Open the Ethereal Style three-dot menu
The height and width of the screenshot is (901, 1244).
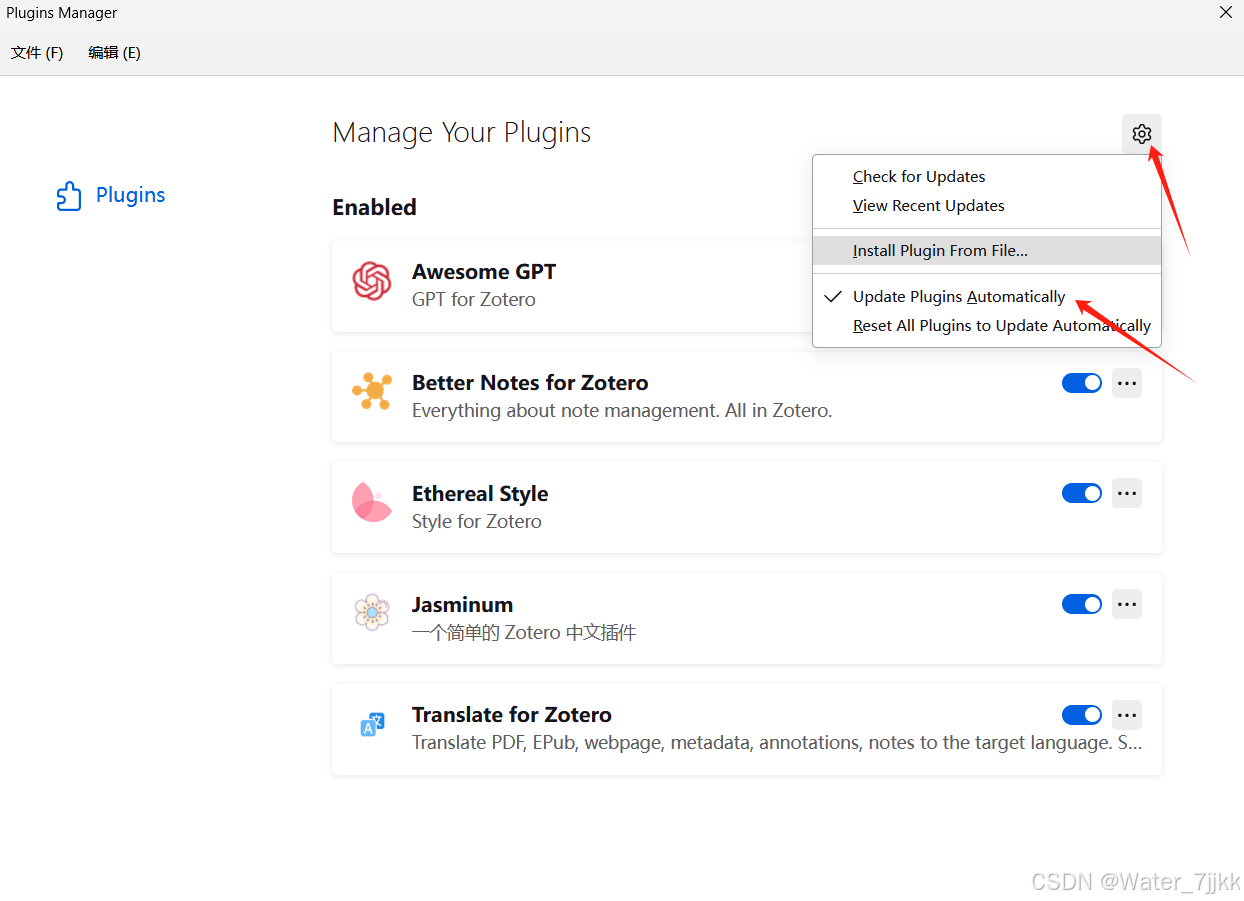pos(1127,493)
